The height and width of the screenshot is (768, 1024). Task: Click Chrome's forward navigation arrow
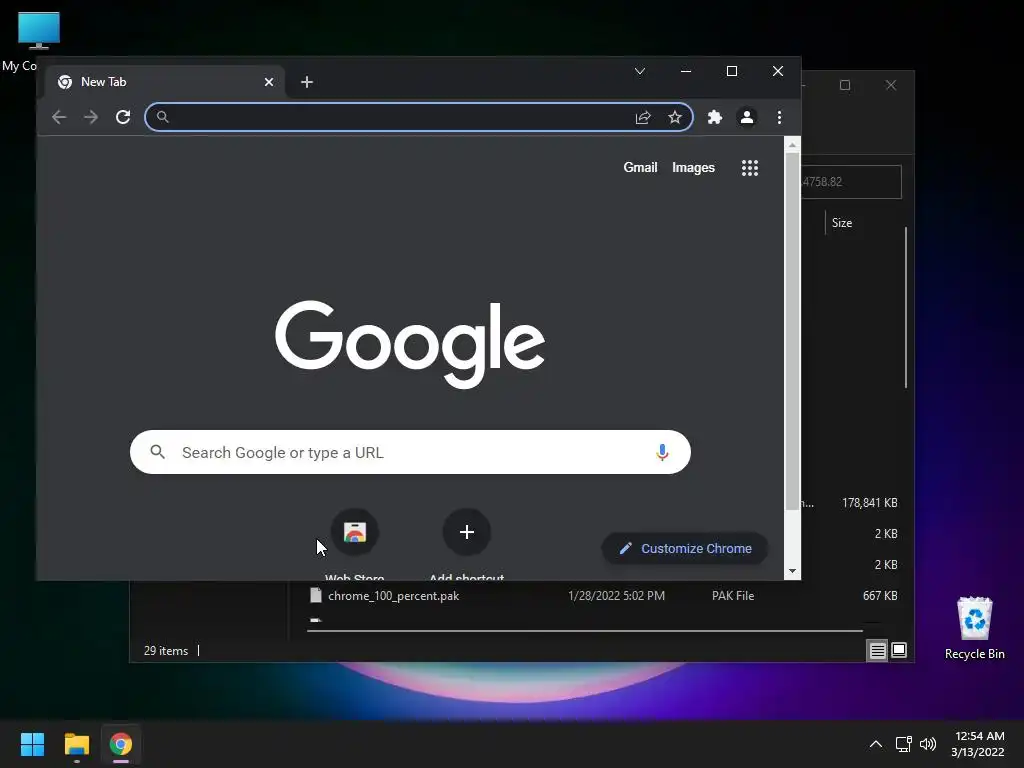pos(91,117)
